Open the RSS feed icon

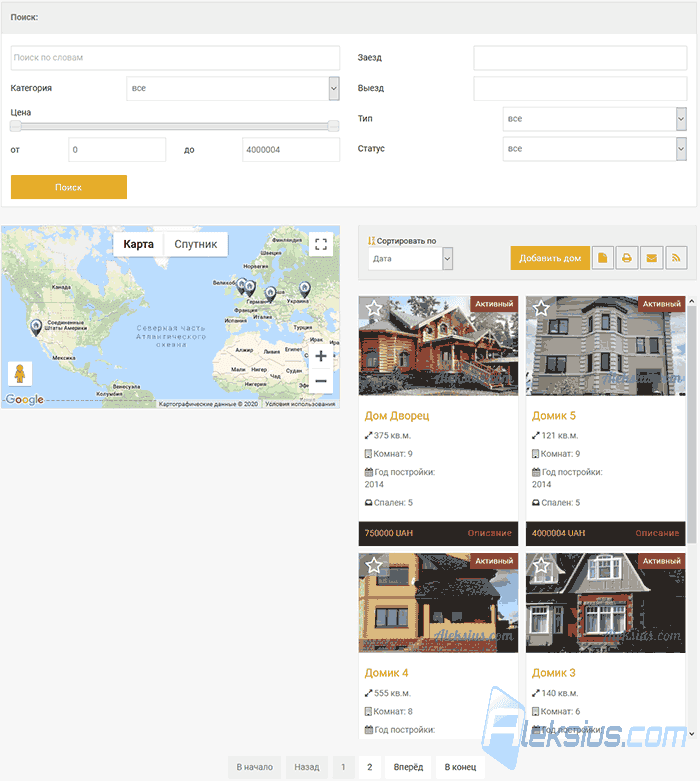point(676,258)
